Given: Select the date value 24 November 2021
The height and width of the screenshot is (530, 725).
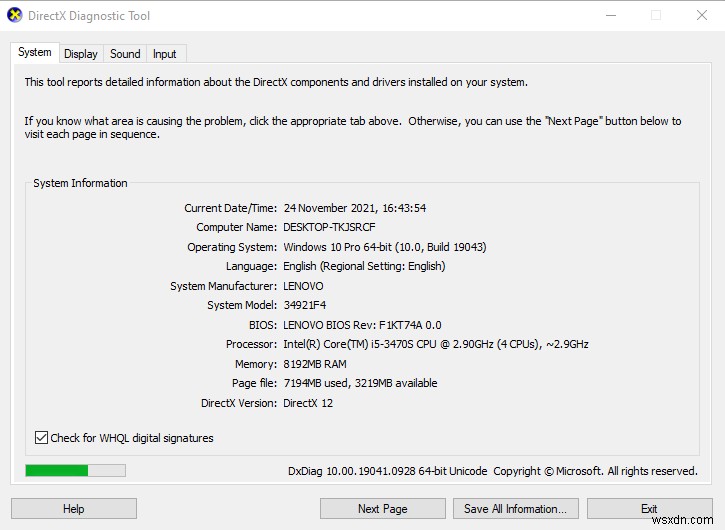Looking at the screenshot, I should [x=330, y=208].
